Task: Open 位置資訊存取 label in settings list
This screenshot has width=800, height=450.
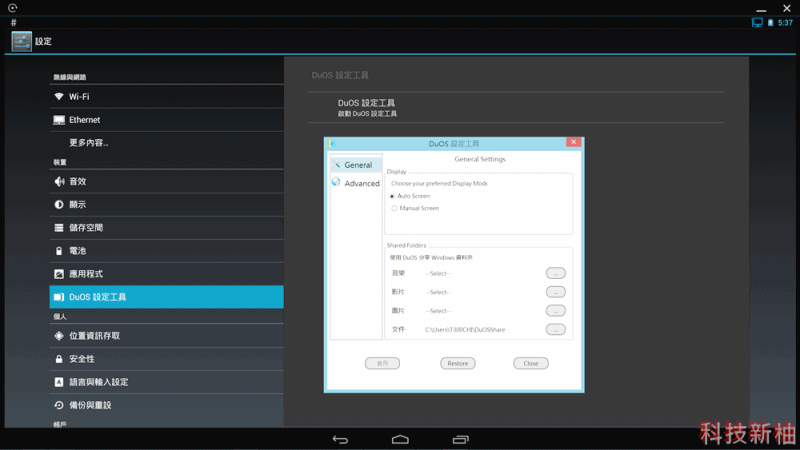Action: [94, 336]
